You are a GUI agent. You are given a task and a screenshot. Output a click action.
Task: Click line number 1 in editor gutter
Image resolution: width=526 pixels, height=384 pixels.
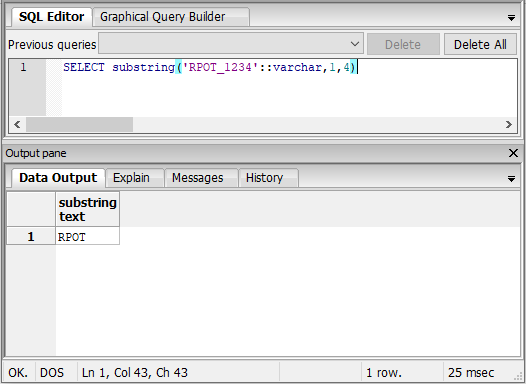click(x=23, y=67)
